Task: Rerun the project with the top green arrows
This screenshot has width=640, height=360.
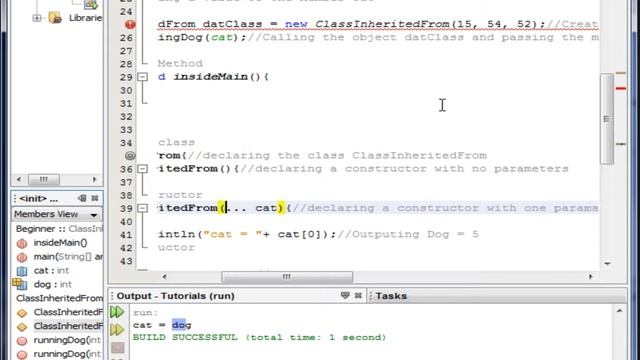Action: [x=117, y=312]
